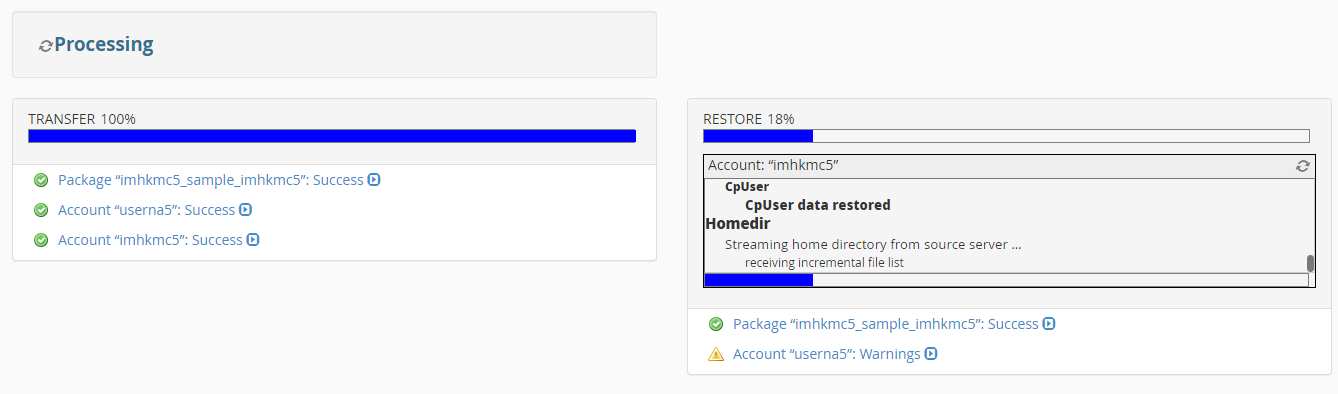Expand details arrow for the userna5 Warnings entry
Viewport: 1338px width, 394px height.
point(931,354)
